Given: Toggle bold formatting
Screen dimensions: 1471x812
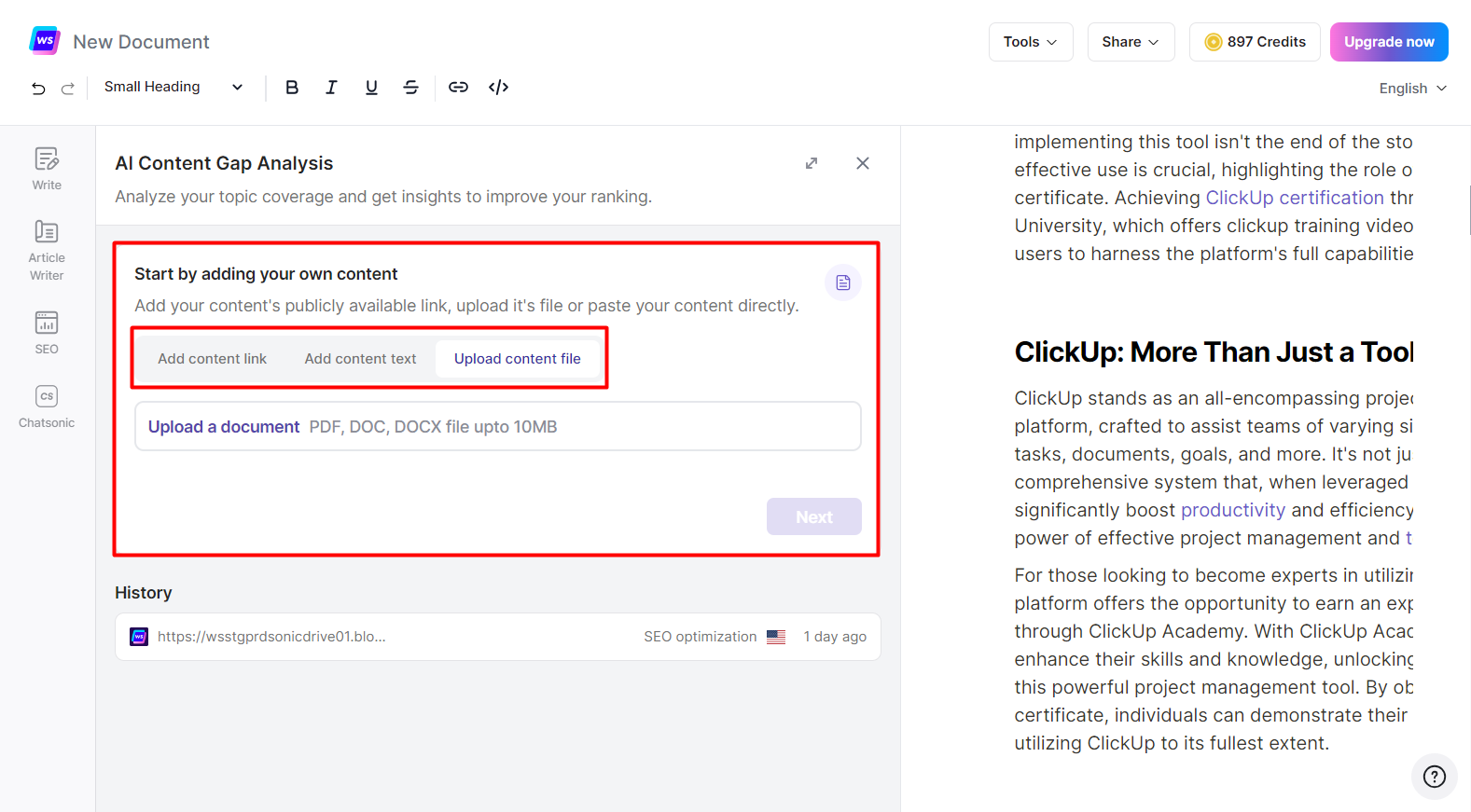Looking at the screenshot, I should click(292, 87).
